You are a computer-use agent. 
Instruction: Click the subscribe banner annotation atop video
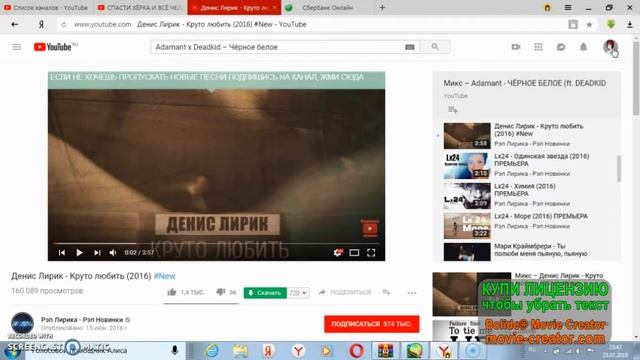click(216, 80)
